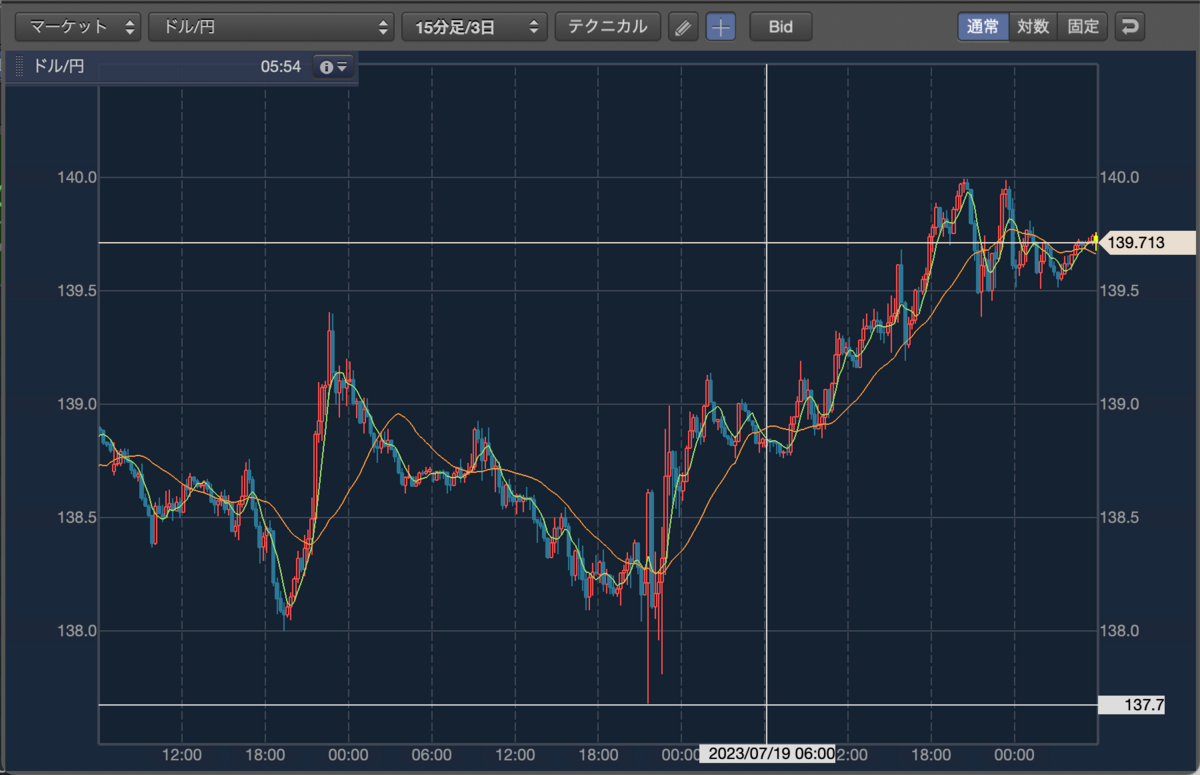Open the info dropdown in ドル/円 panel
This screenshot has height=775, width=1200.
(332, 67)
